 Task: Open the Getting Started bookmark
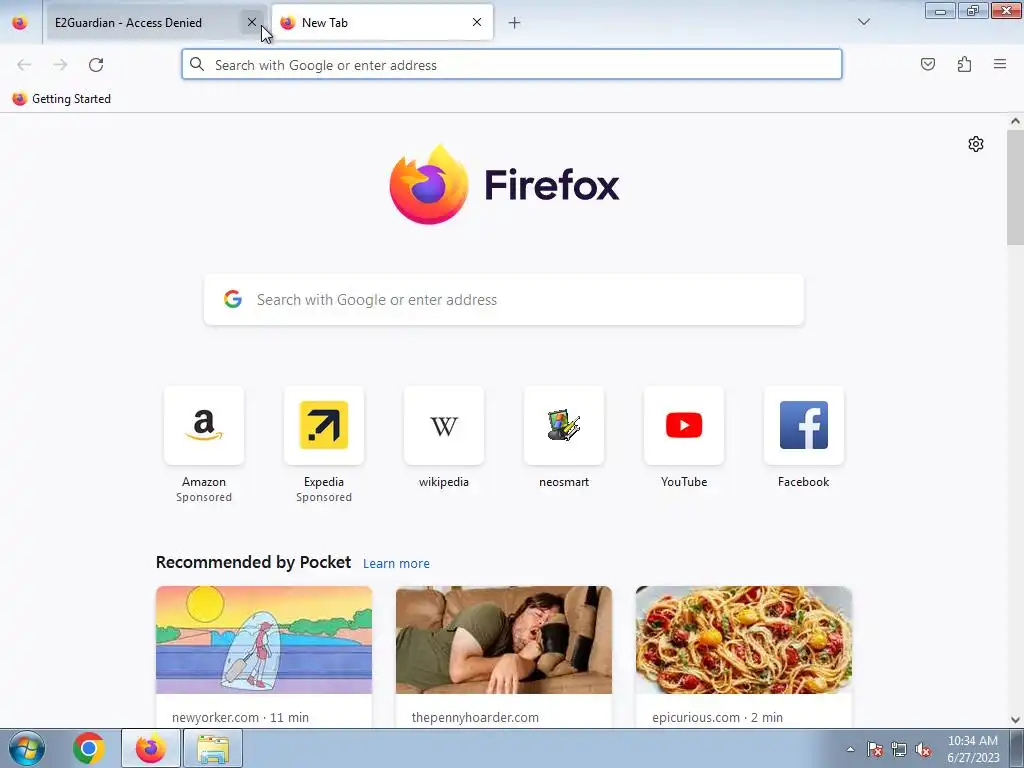point(61,99)
